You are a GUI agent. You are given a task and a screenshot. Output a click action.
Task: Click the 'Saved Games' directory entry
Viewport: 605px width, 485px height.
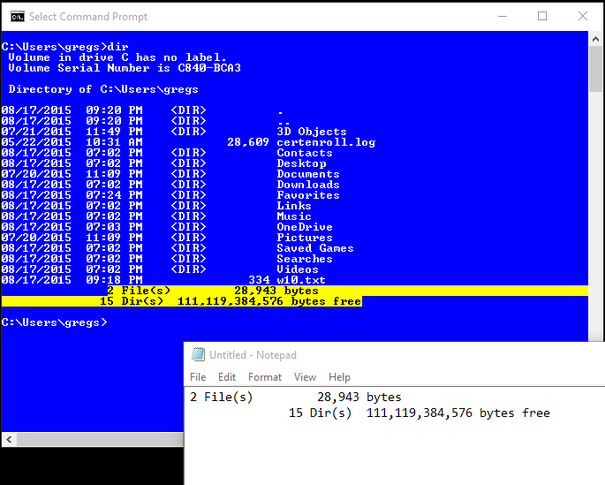click(x=315, y=248)
